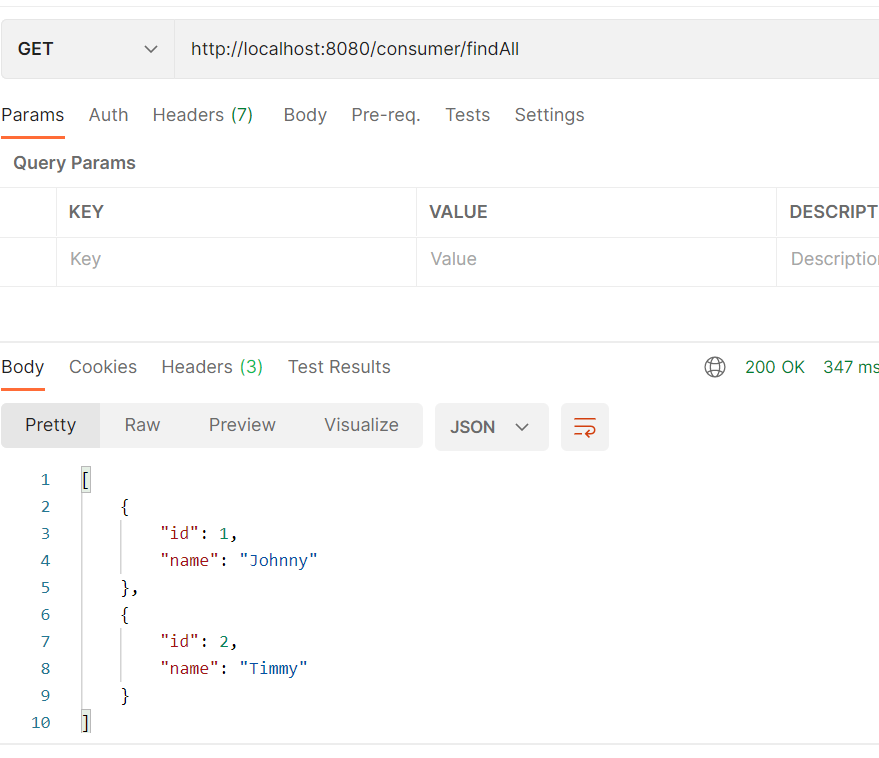
Task: Select the Pretty view button
Action: pos(50,425)
